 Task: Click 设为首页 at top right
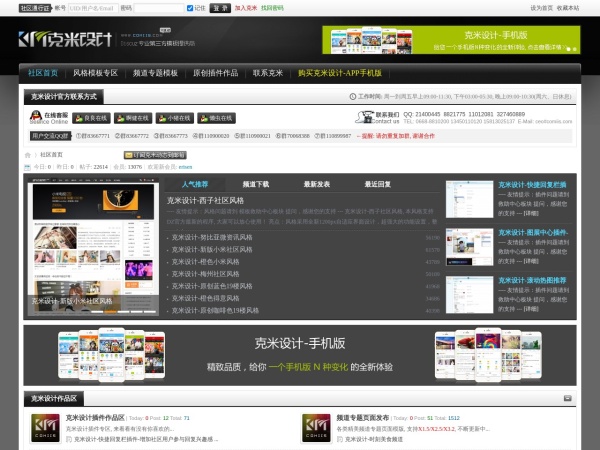pyautogui.click(x=541, y=8)
